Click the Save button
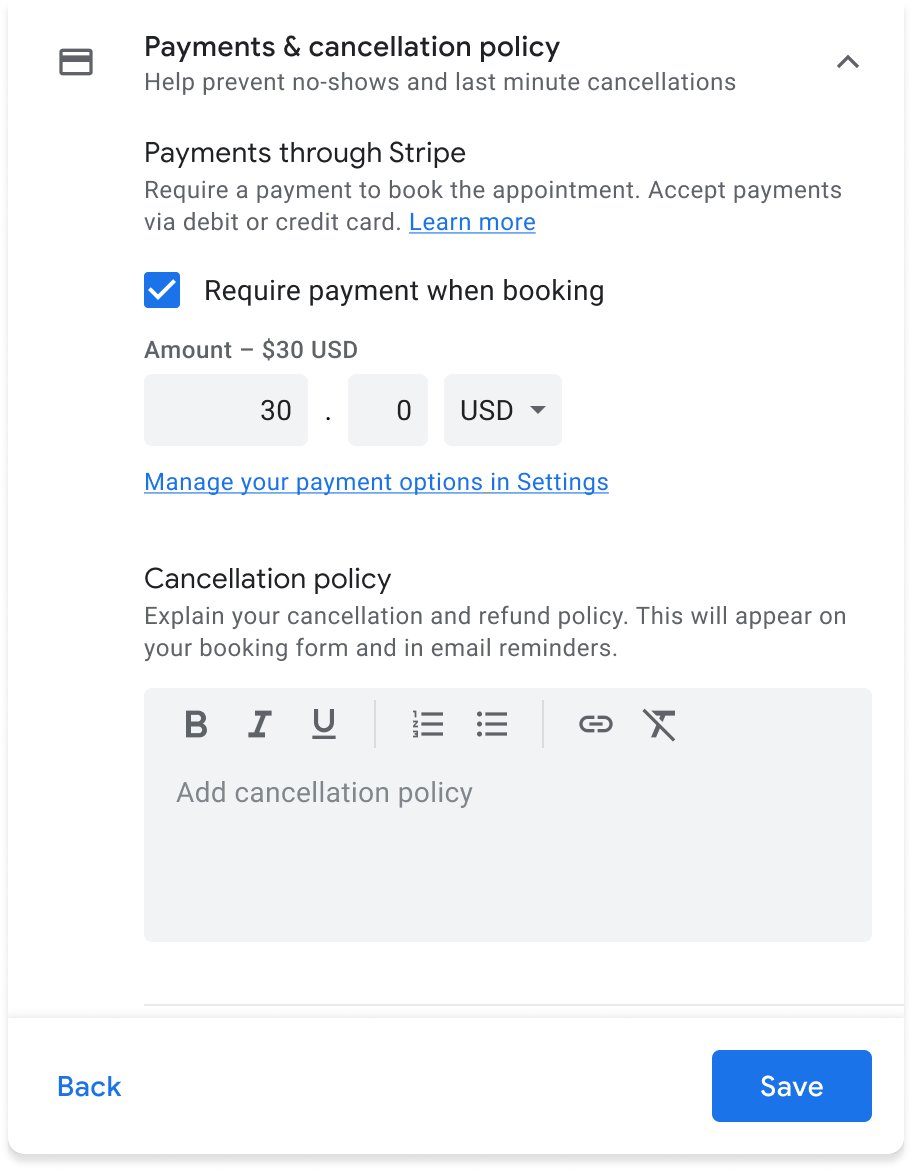The height and width of the screenshot is (1170, 912). (791, 1086)
